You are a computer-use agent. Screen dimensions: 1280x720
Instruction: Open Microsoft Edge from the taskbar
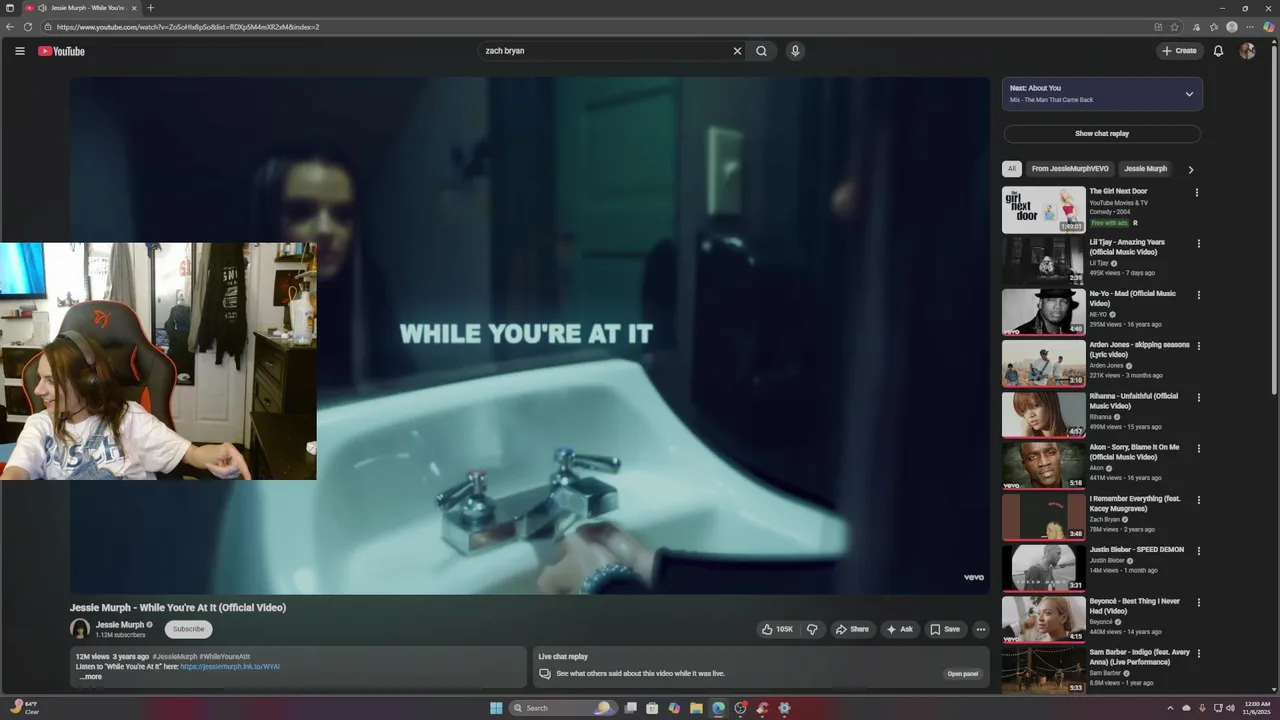[x=718, y=708]
